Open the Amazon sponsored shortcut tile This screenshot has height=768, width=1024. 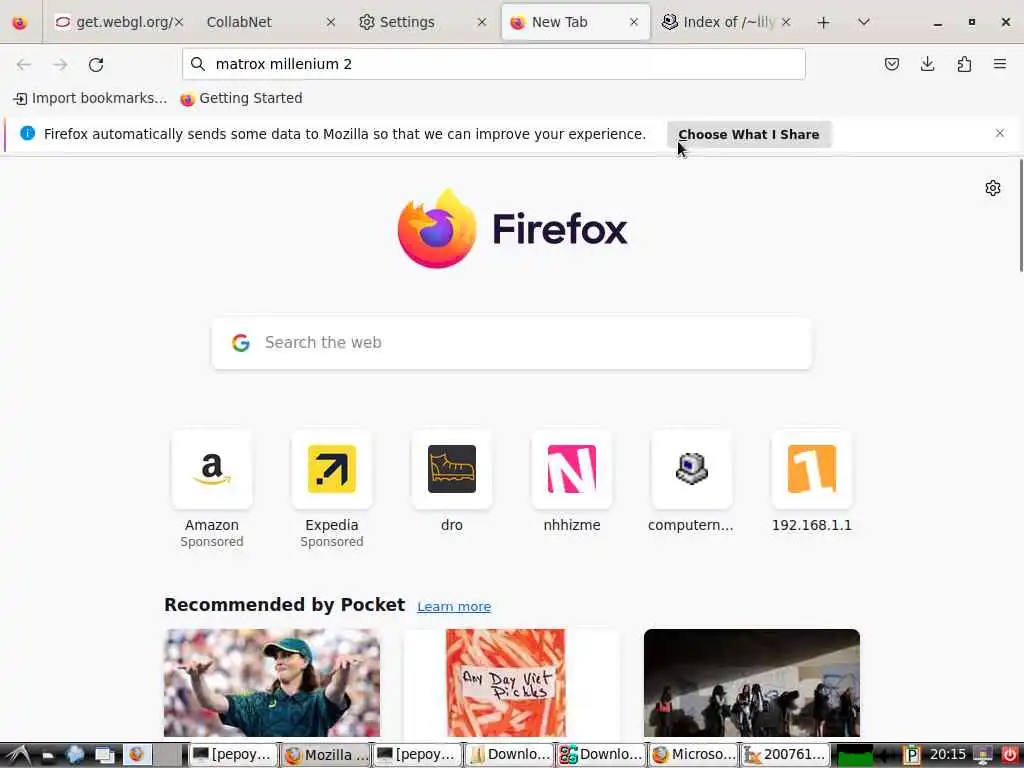212,488
